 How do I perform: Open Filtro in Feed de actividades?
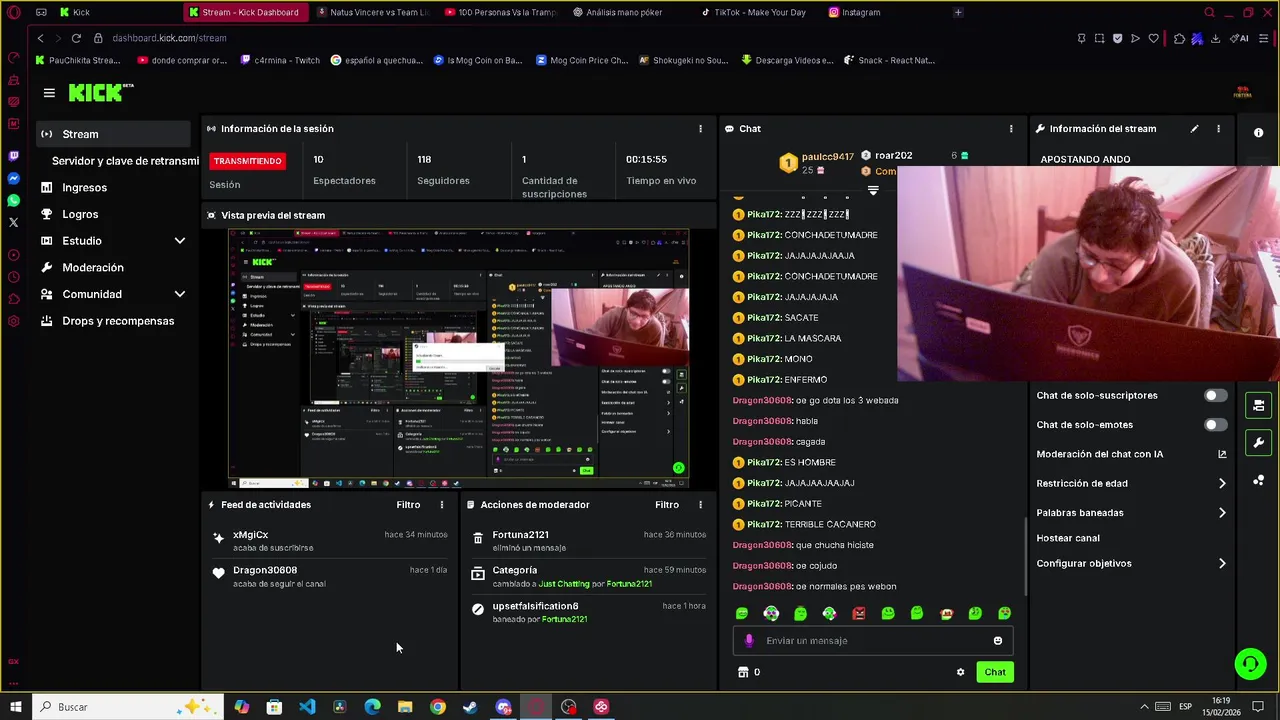(x=408, y=505)
